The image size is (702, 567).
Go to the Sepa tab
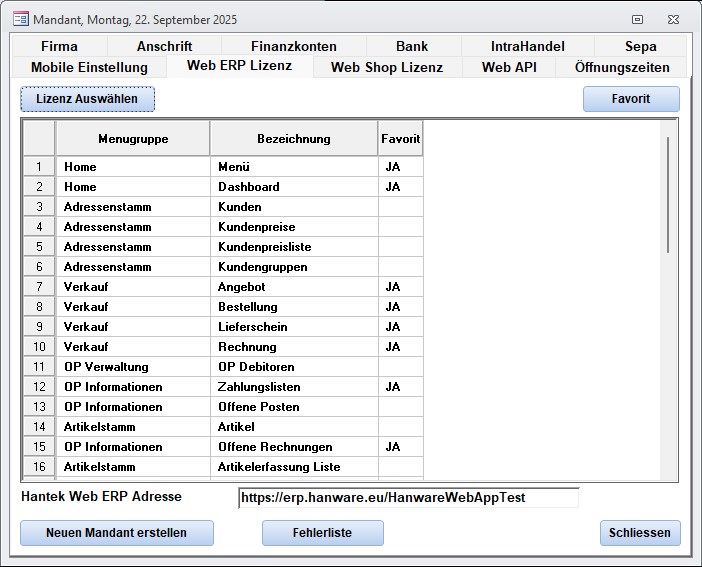tap(640, 46)
